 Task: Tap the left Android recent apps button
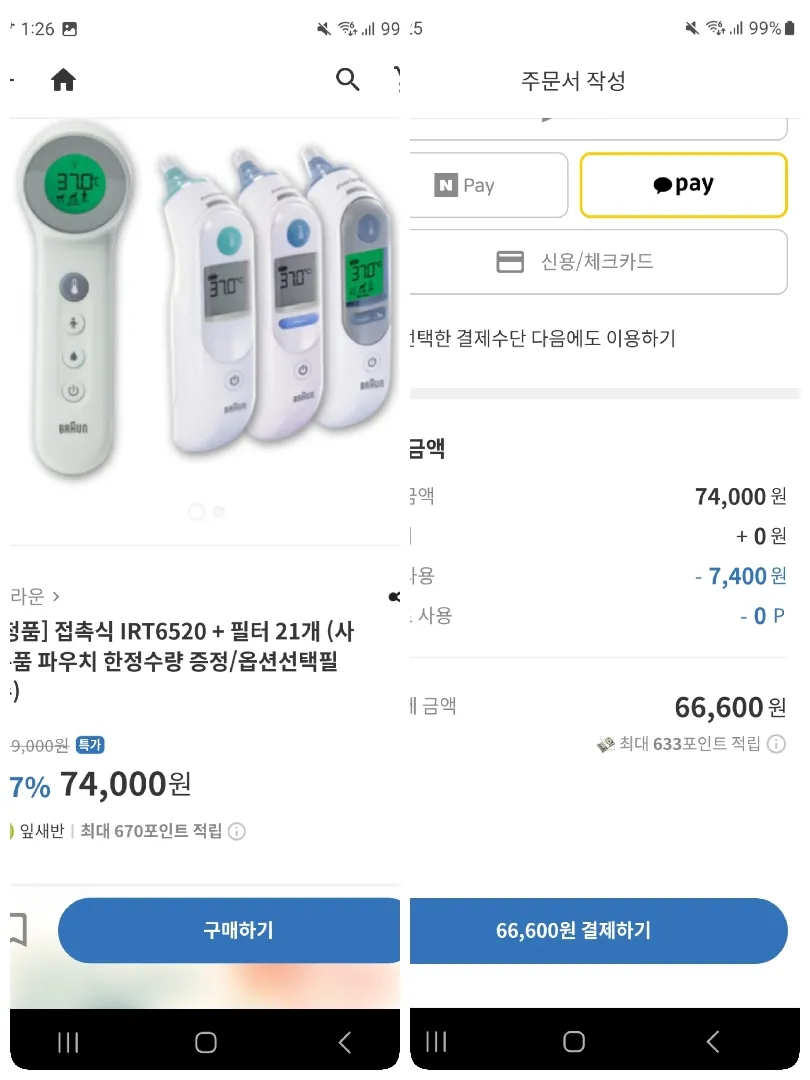(68, 1042)
